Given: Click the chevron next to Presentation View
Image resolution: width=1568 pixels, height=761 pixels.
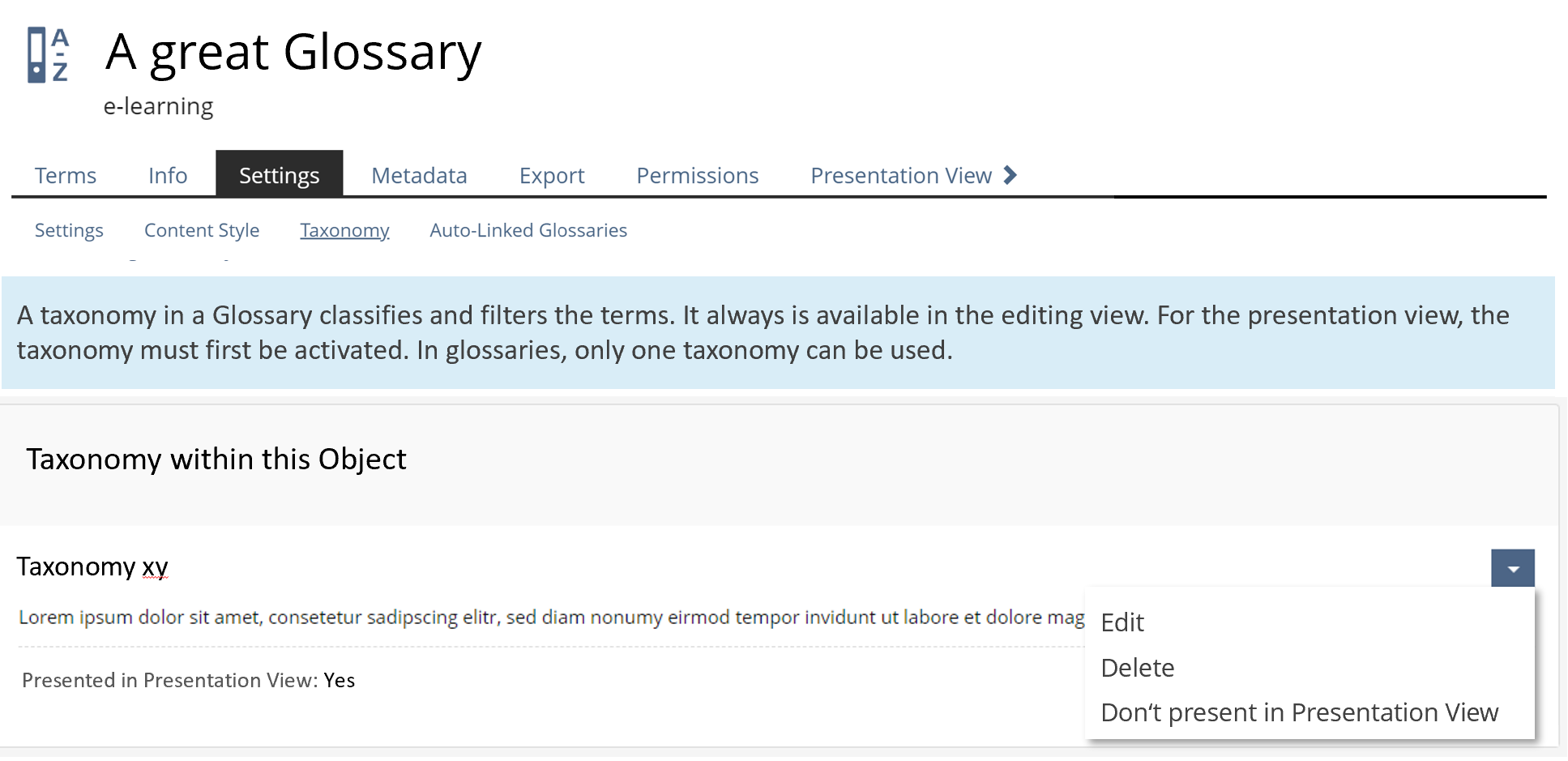Looking at the screenshot, I should 1010,175.
